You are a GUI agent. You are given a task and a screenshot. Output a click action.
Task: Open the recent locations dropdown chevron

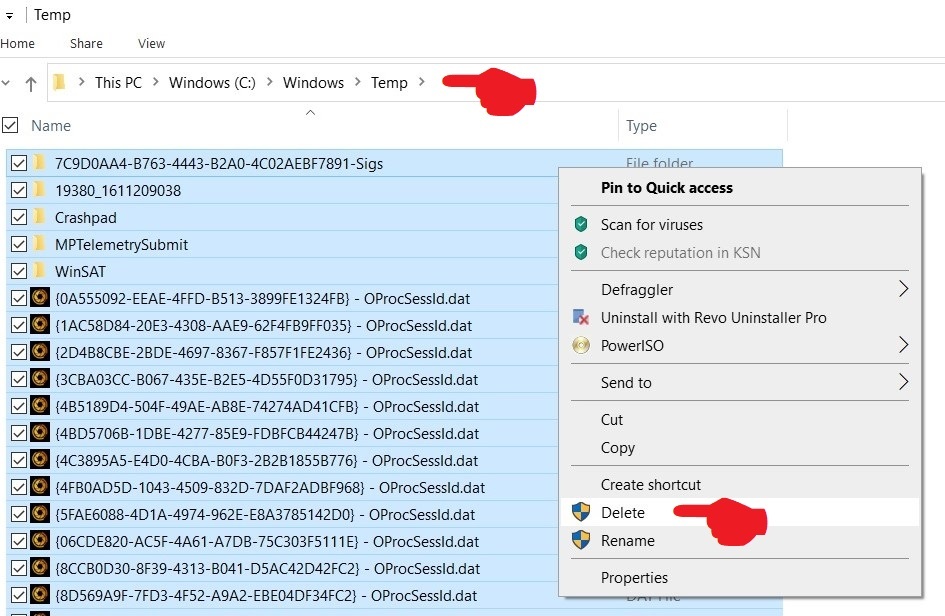(6, 83)
